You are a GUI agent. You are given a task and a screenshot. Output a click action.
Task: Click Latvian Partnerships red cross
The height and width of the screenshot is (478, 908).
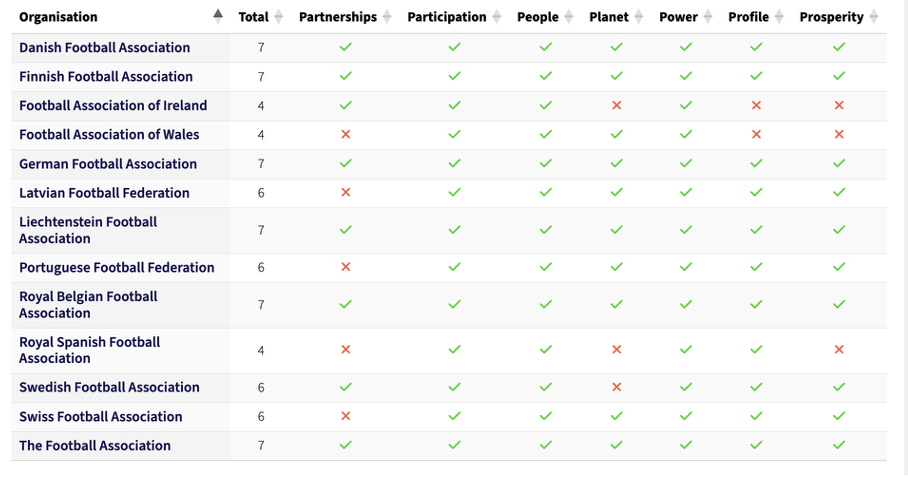click(x=346, y=192)
